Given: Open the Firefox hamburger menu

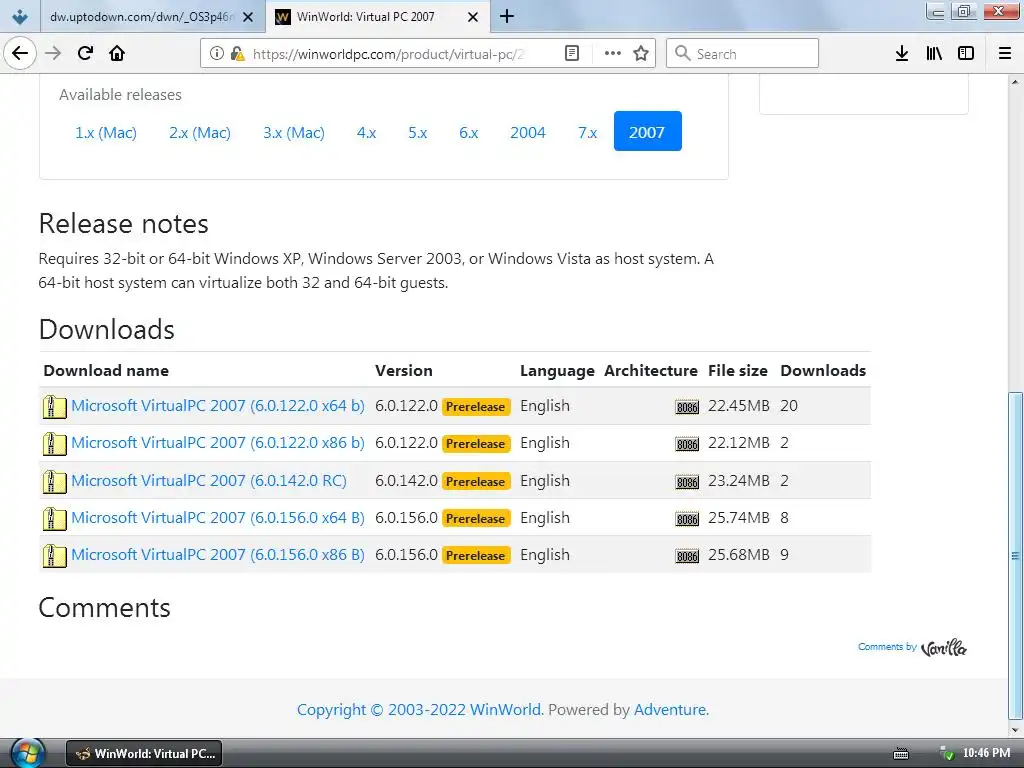Looking at the screenshot, I should (1005, 54).
